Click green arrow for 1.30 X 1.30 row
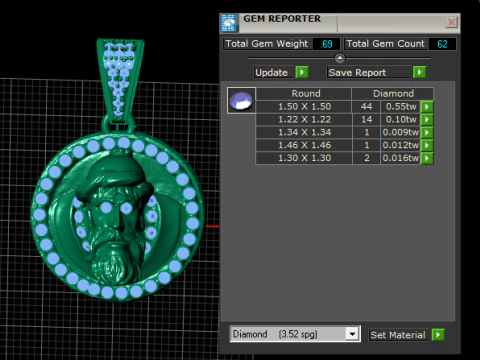 pyautogui.click(x=427, y=158)
